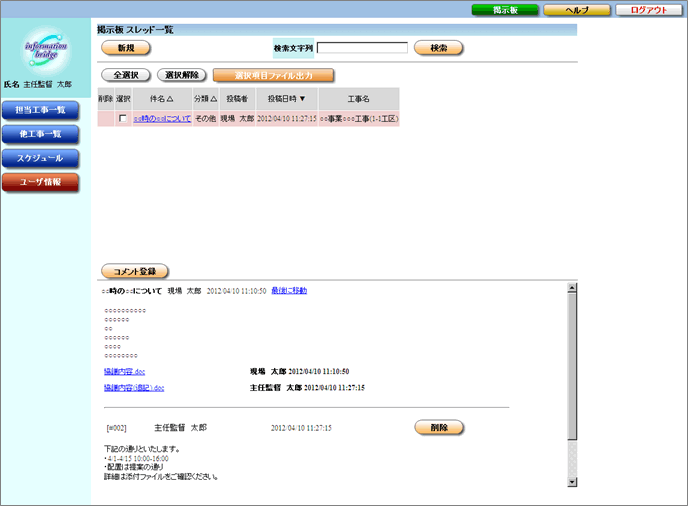688x506 pixels.
Task: Focus the 検索文字列 search text field
Action: [362, 47]
